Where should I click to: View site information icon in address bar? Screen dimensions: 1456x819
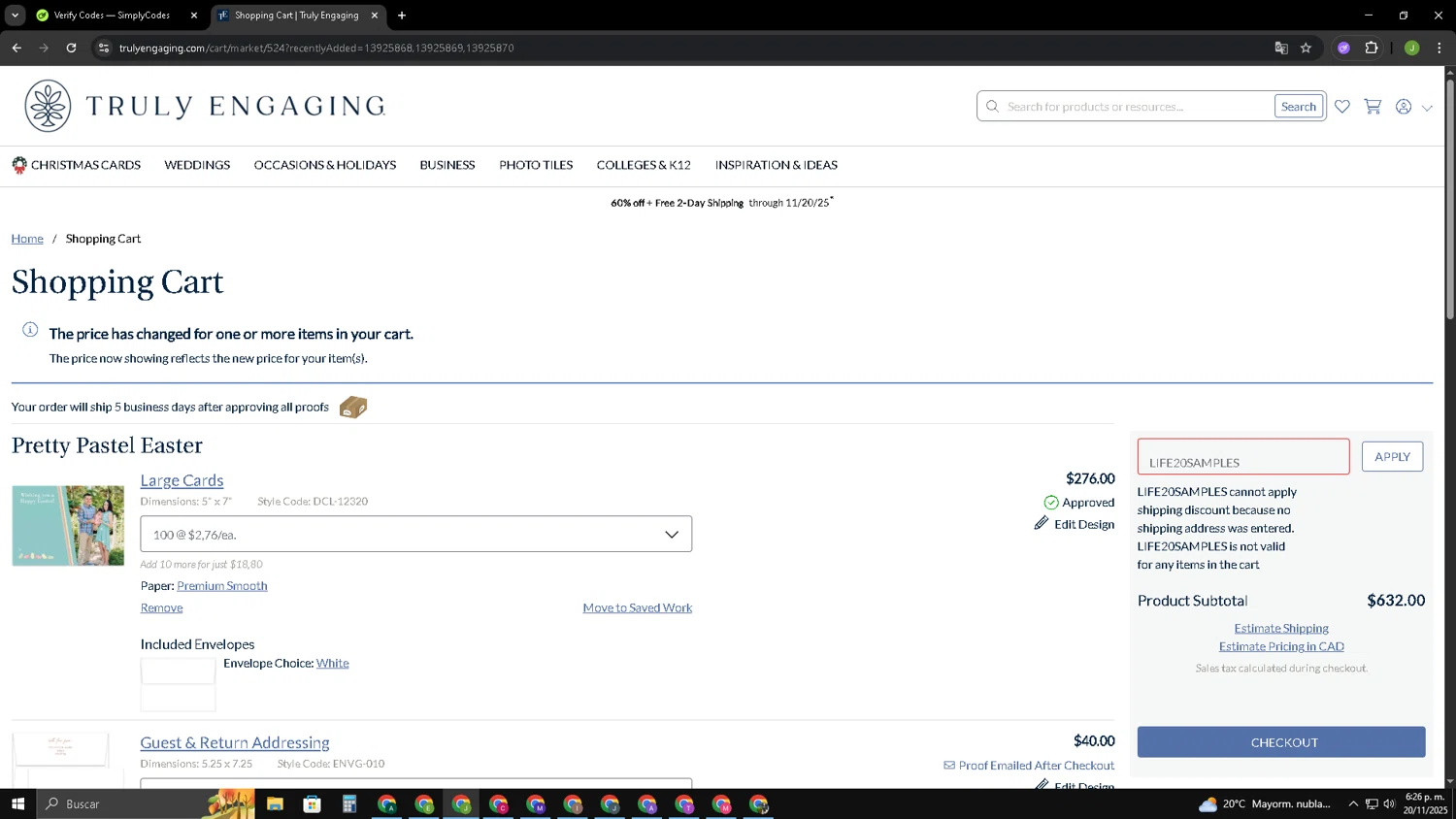(104, 48)
